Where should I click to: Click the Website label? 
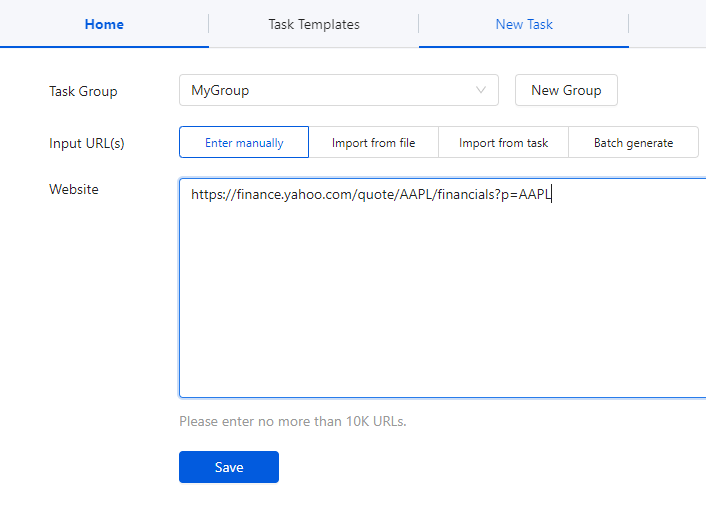click(74, 189)
